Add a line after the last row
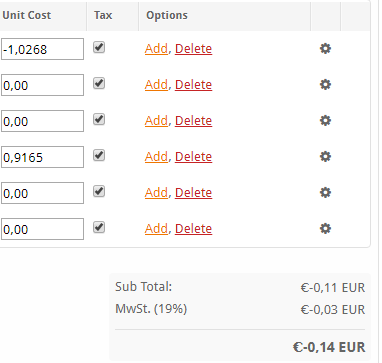 tap(156, 229)
